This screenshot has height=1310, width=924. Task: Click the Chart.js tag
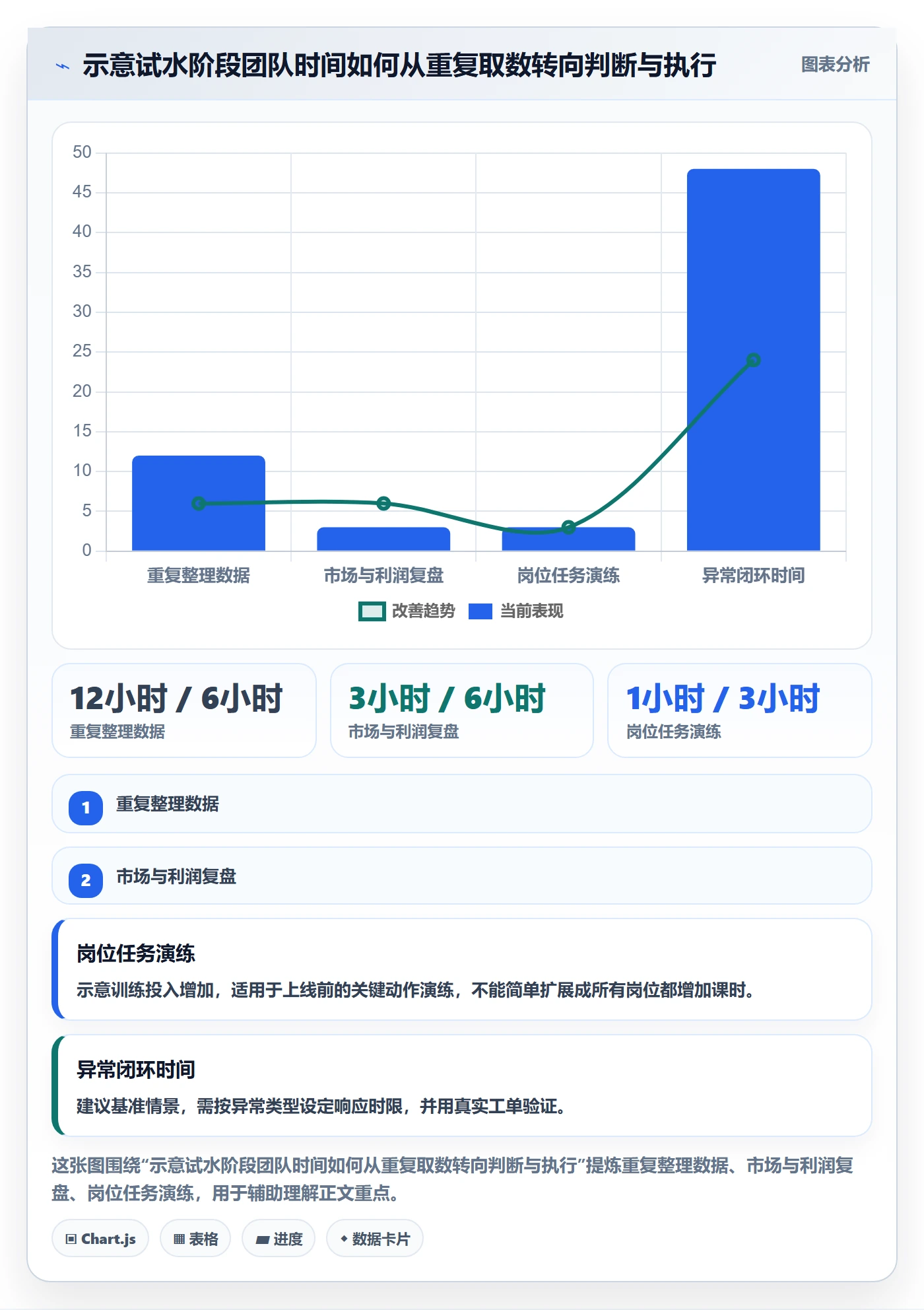point(100,1239)
